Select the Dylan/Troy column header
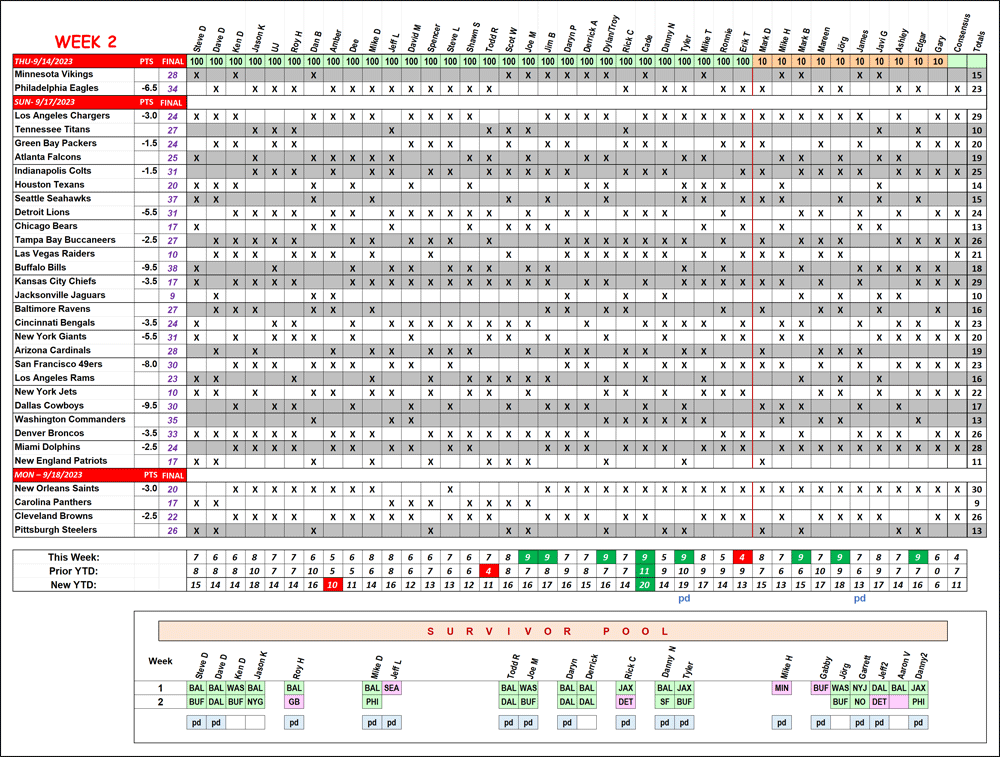 (x=605, y=35)
